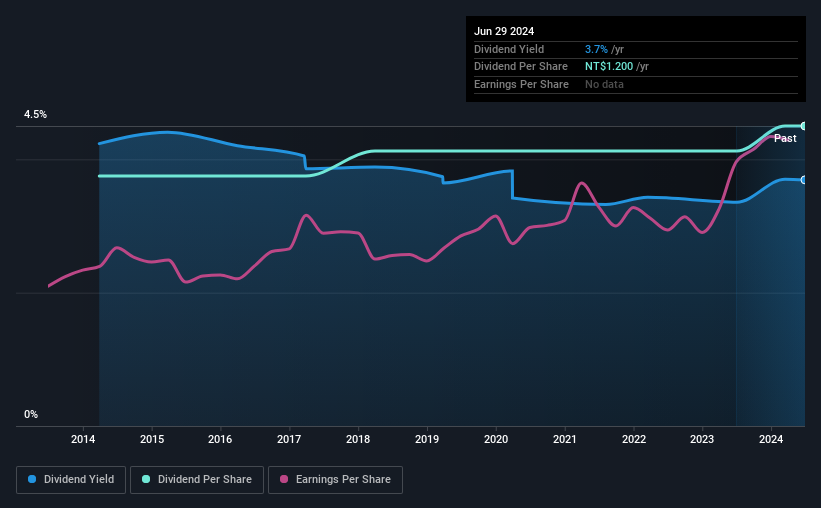Viewport: 821px width, 508px height.
Task: Click the blue Dividend Yield legend dot
Action: point(33,480)
